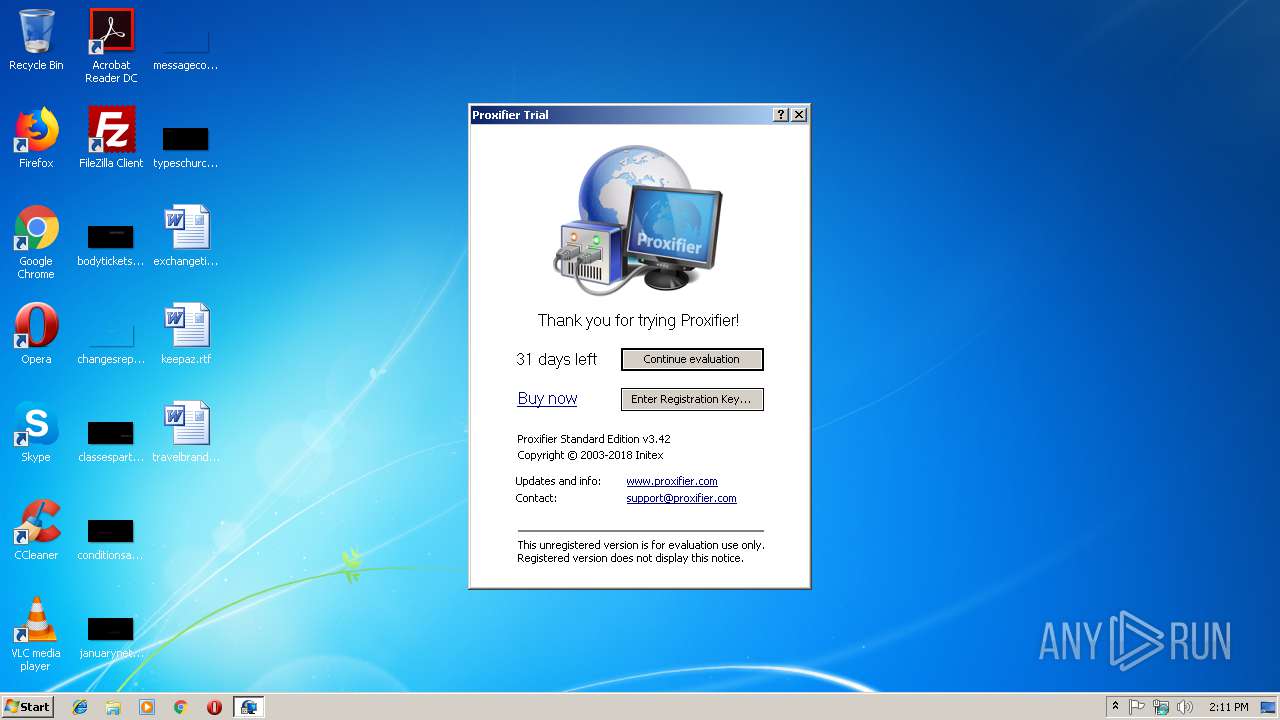Open the volume speaker tray icon
The width and height of the screenshot is (1280, 720).
1185,707
